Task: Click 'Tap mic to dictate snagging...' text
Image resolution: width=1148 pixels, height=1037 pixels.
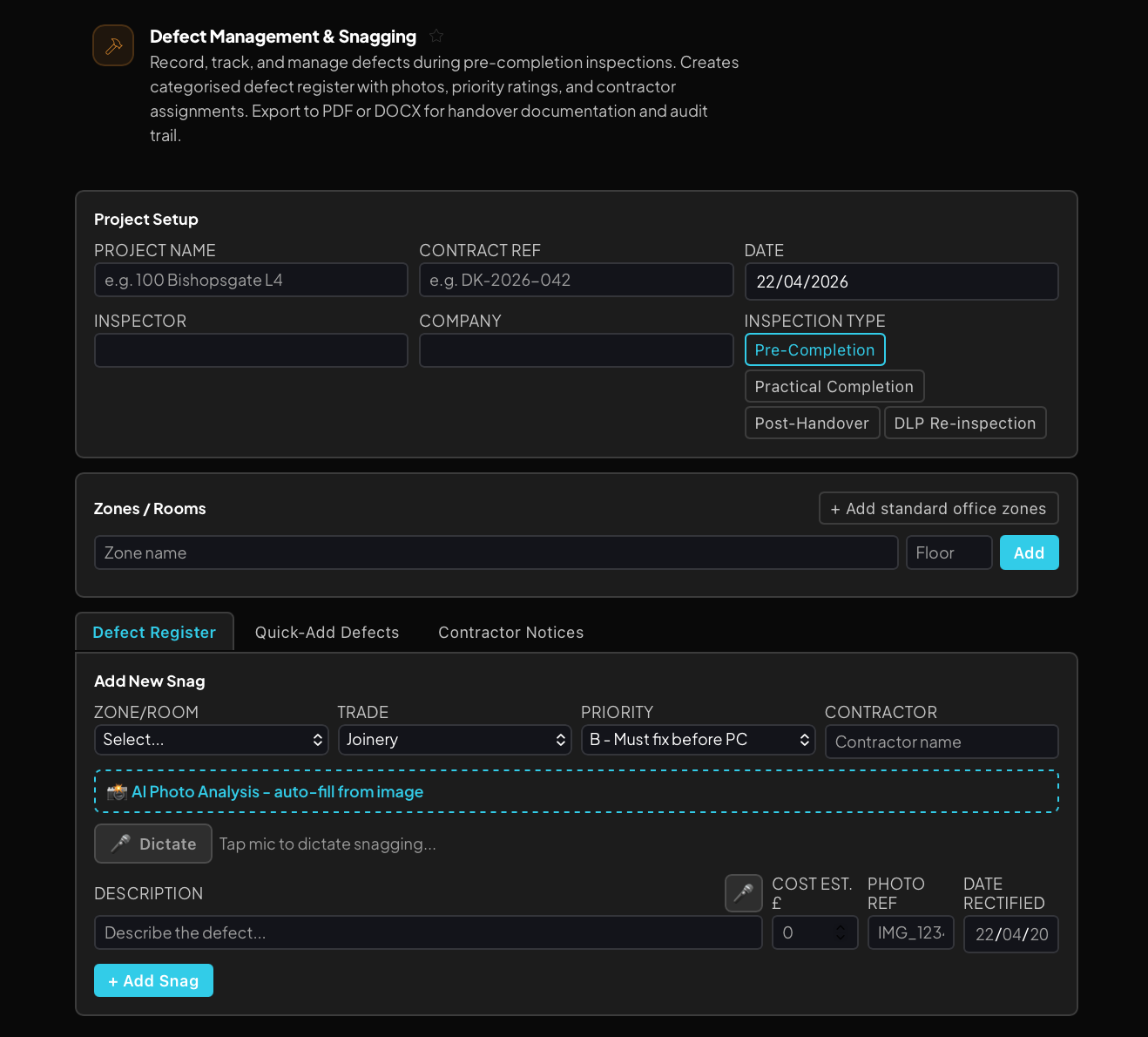Action: [x=328, y=844]
